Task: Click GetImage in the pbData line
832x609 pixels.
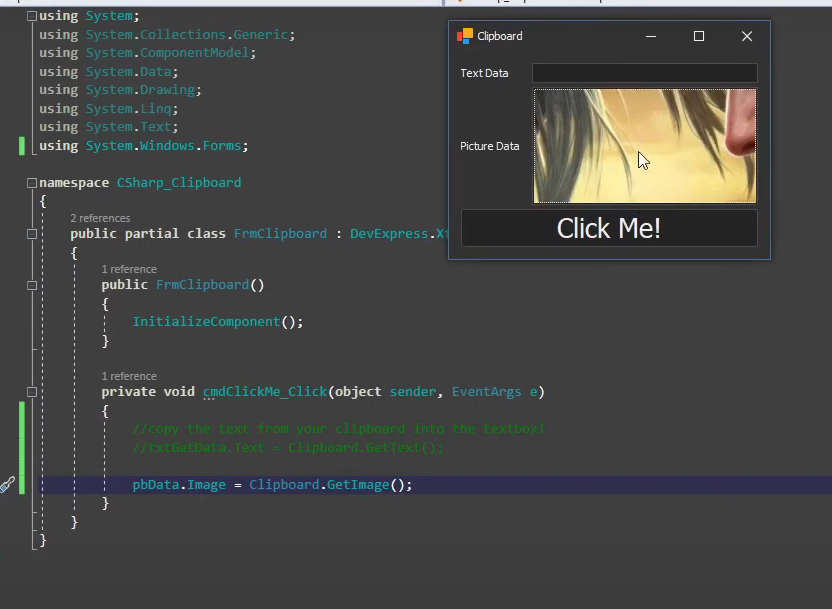Action: tap(358, 485)
